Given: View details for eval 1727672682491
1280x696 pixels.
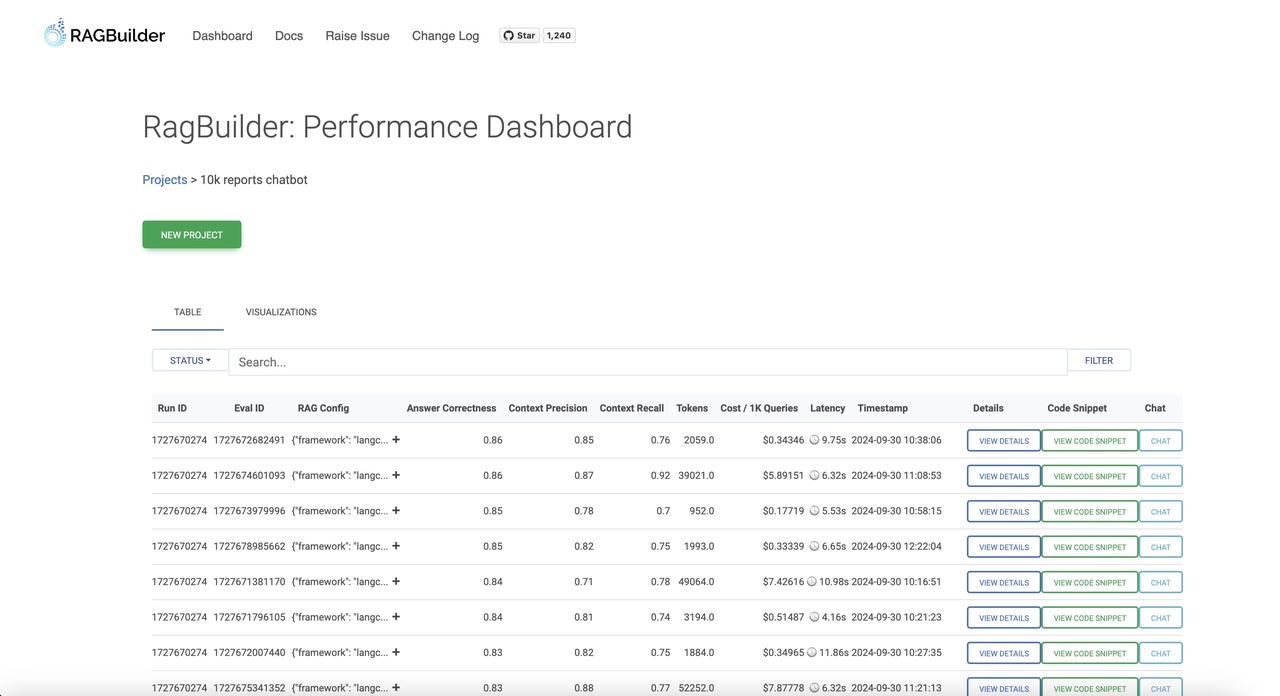Looking at the screenshot, I should tap(1004, 441).
